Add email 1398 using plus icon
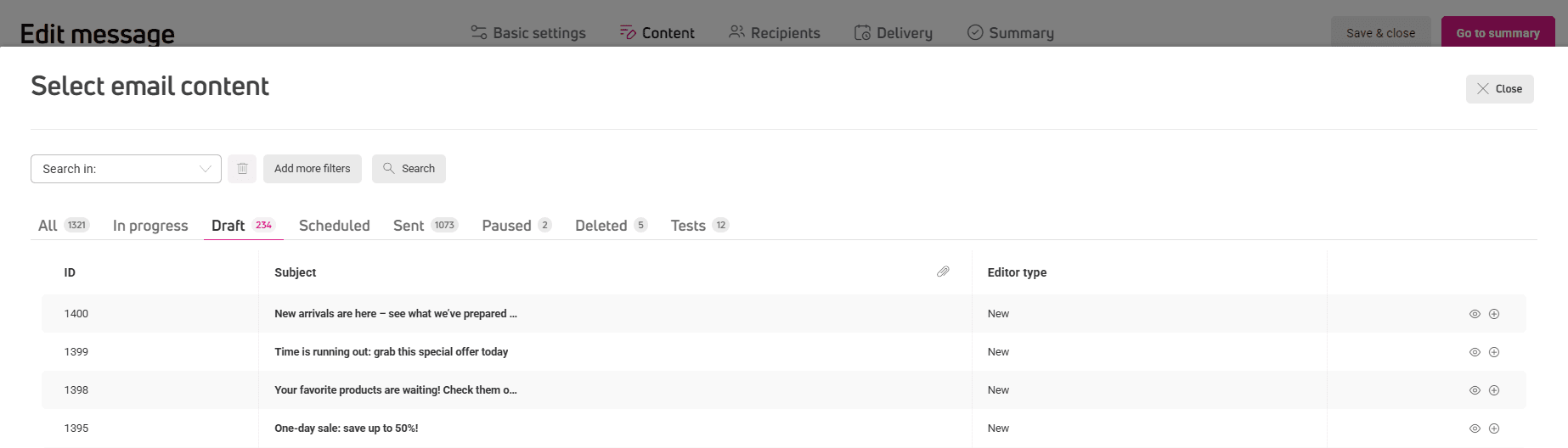Image resolution: width=1568 pixels, height=448 pixels. tap(1494, 390)
